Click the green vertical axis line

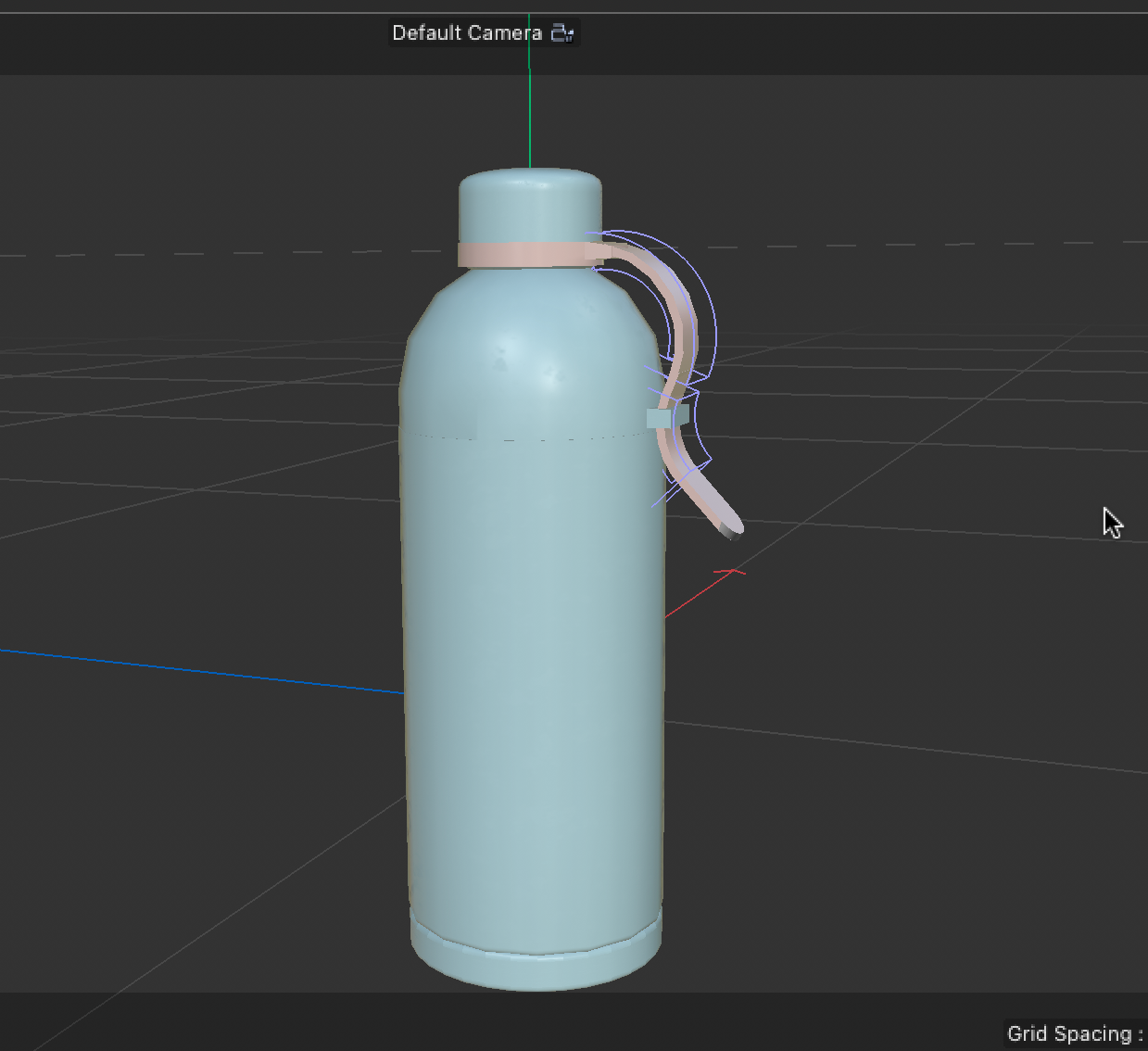(530, 120)
